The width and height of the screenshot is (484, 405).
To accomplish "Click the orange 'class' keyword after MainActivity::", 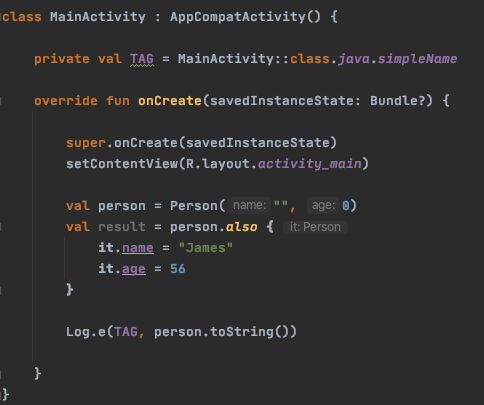I will click(310, 59).
